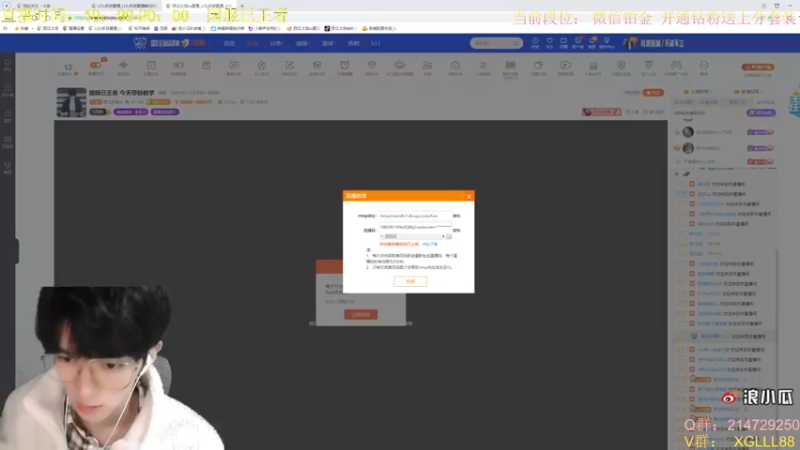Expand the 分类 category dropdown in nav bar
Screen dimensions: 800x450
pyautogui.click(x=276, y=43)
